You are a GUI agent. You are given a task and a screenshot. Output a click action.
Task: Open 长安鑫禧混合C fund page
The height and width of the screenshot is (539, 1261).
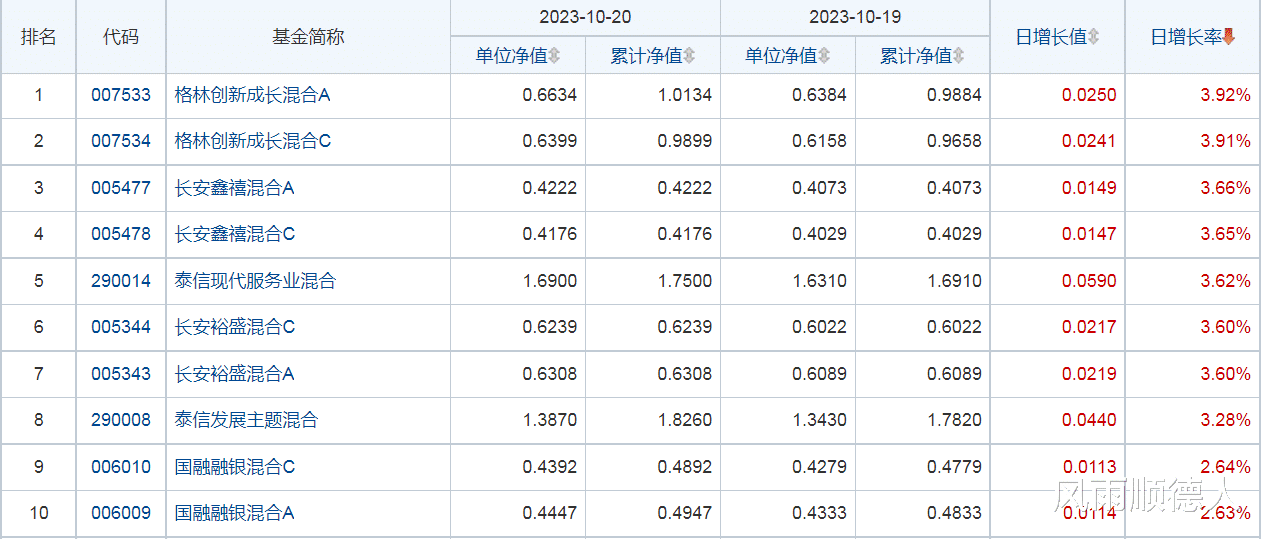click(x=235, y=234)
